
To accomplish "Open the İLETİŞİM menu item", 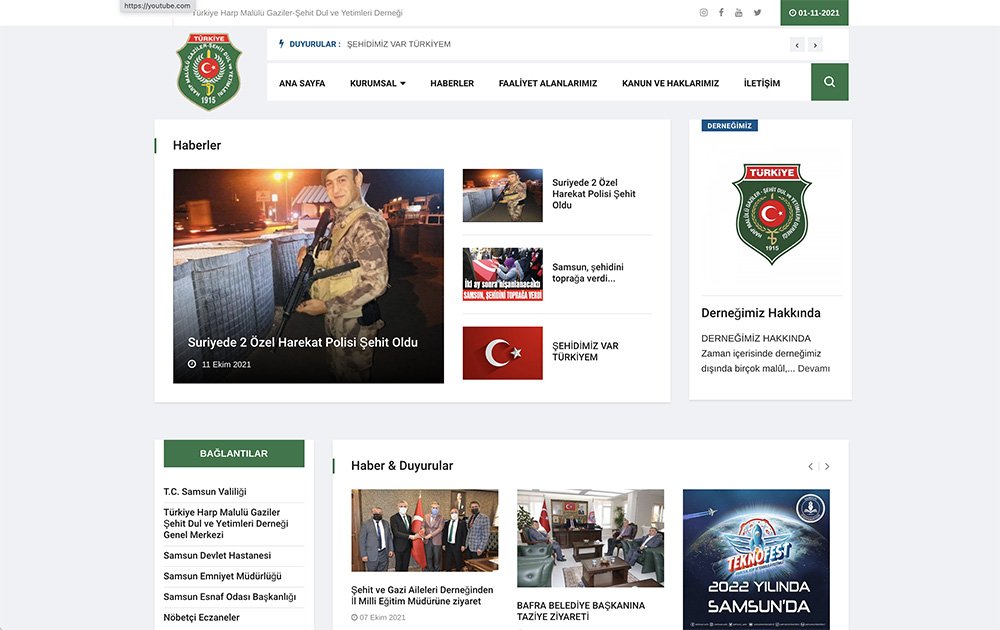I will tap(761, 83).
